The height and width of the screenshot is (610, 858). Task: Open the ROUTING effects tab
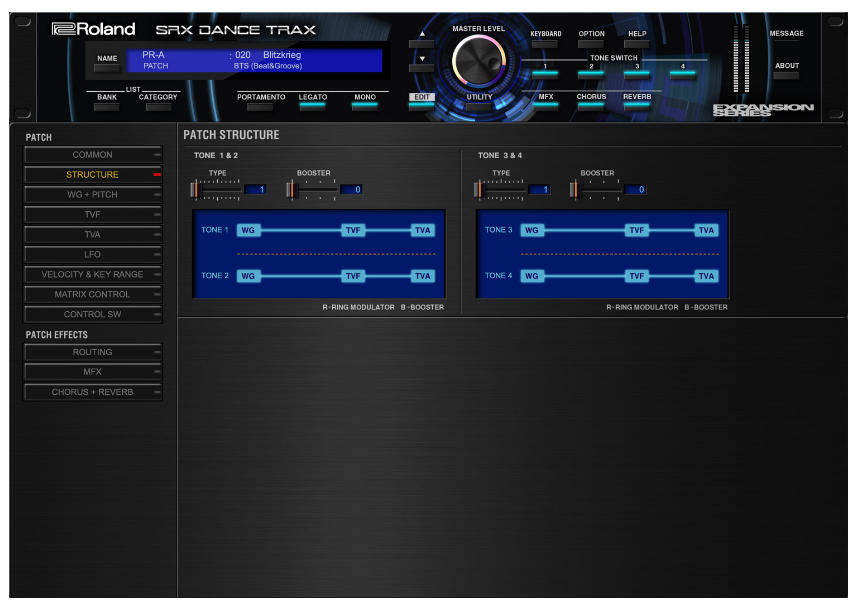pyautogui.click(x=92, y=352)
